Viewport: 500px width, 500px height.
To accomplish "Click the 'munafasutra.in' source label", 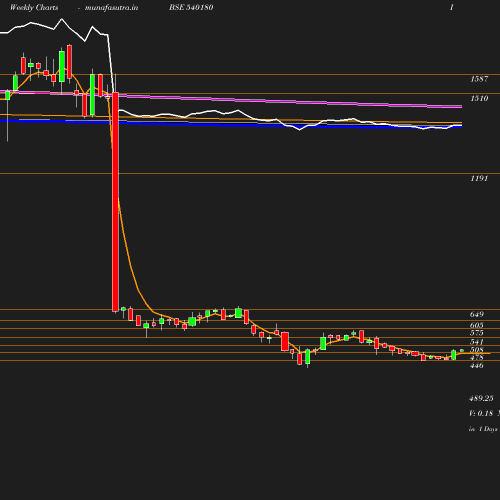I will [111, 8].
